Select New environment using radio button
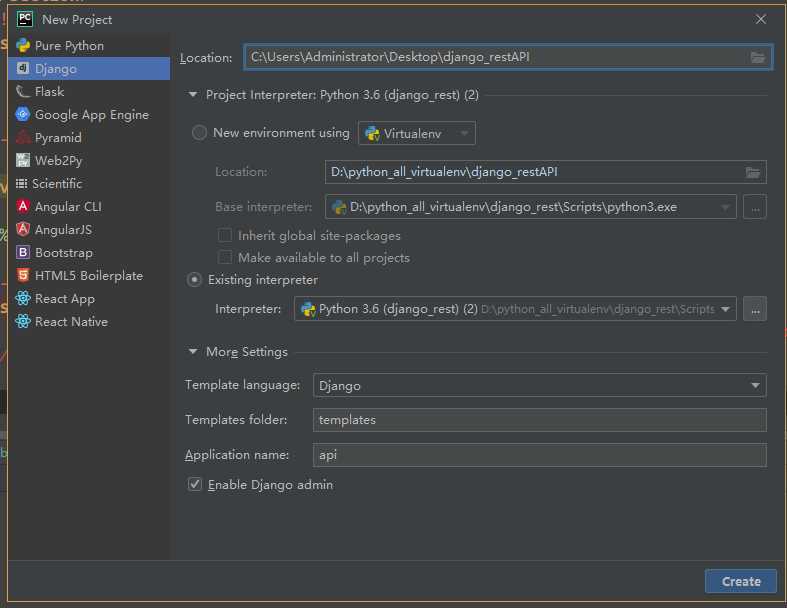The height and width of the screenshot is (608, 787). coord(199,133)
